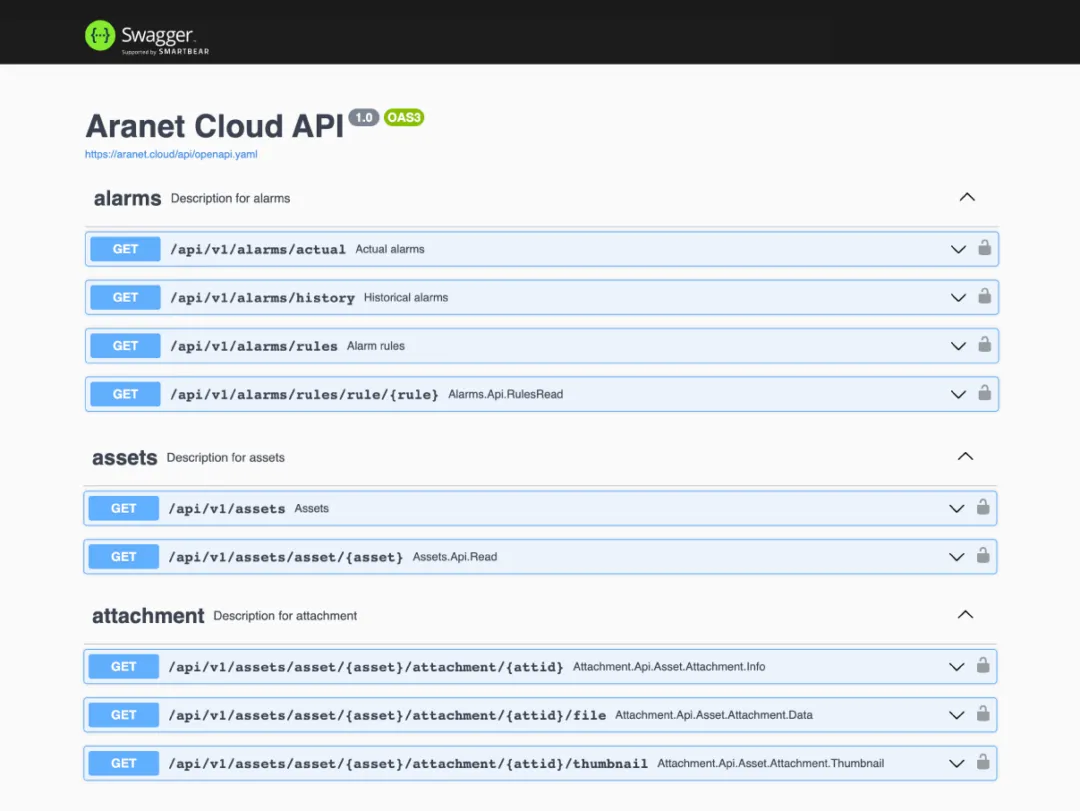
Task: Click the lock icon for Alarm rules
Action: pos(985,345)
